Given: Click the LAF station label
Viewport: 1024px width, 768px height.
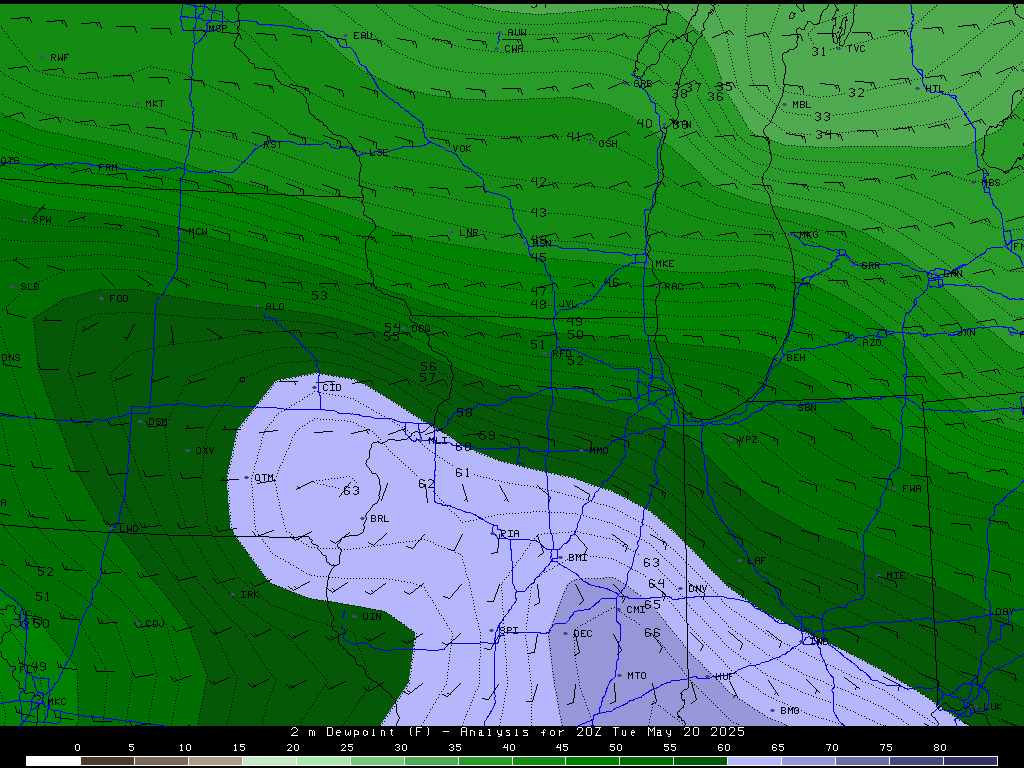Looking at the screenshot, I should click(x=756, y=561).
